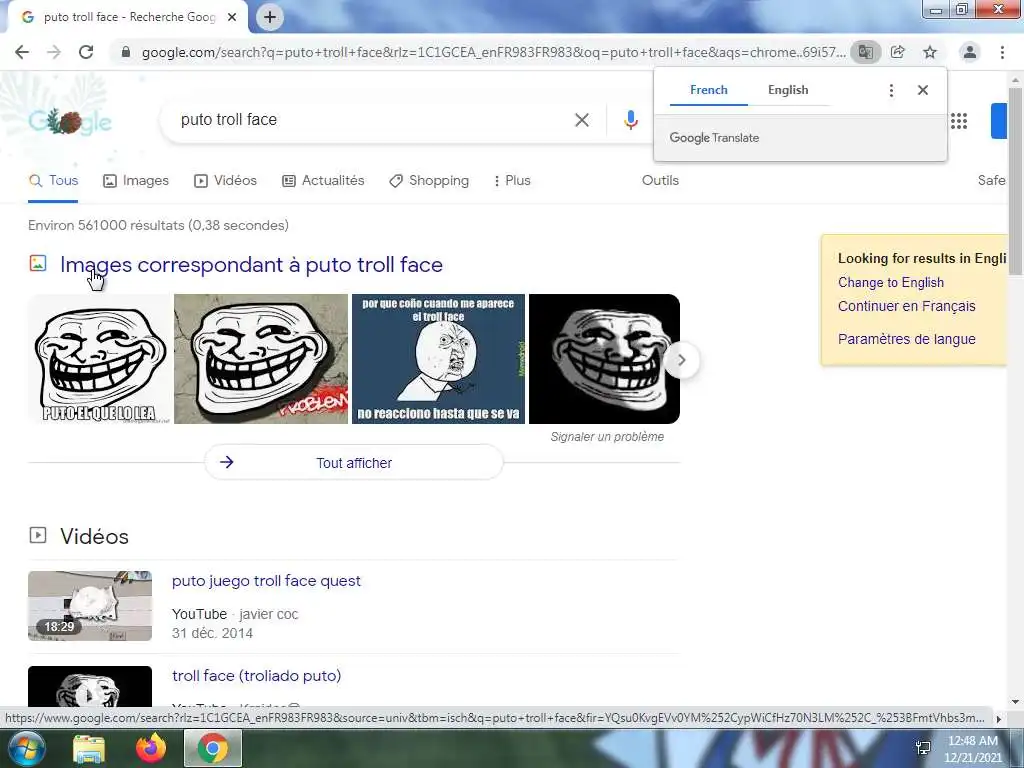Select the Chrome taskbar button
This screenshot has height=768, width=1024.
point(213,748)
